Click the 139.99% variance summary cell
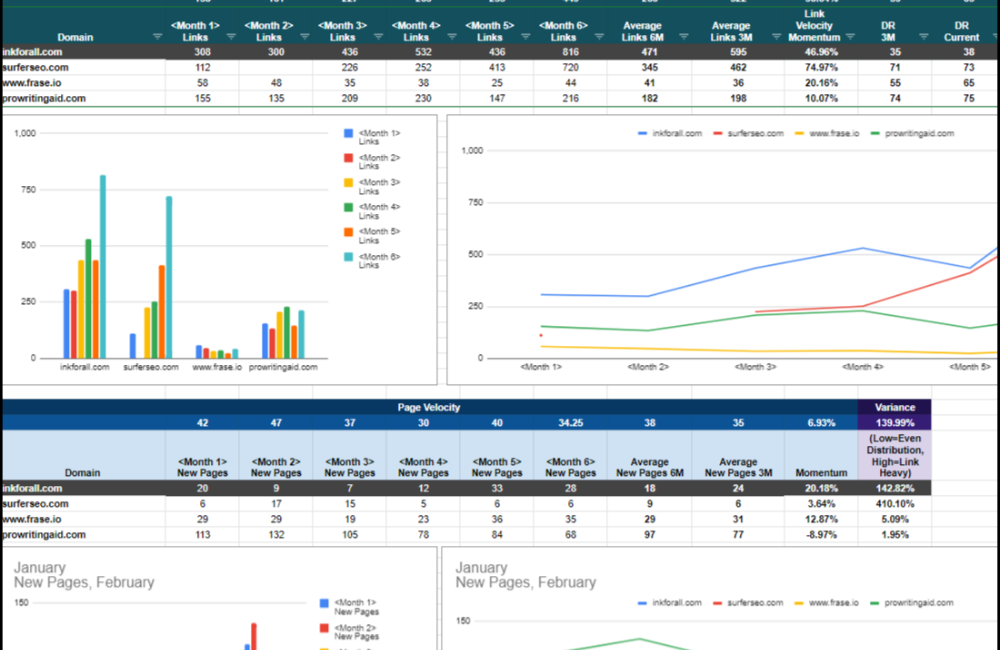 point(895,423)
